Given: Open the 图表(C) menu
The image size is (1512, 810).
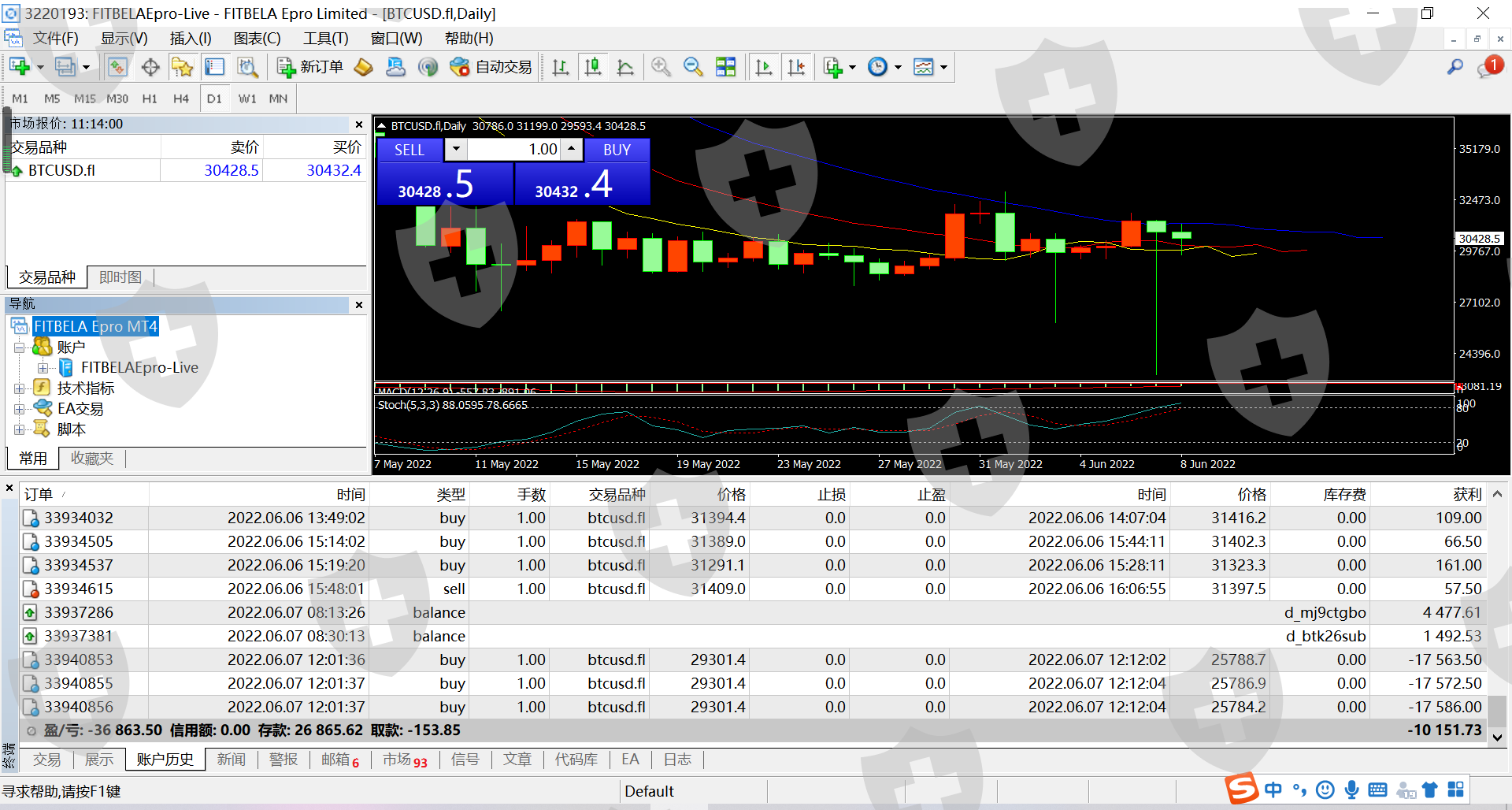Looking at the screenshot, I should click(x=257, y=39).
